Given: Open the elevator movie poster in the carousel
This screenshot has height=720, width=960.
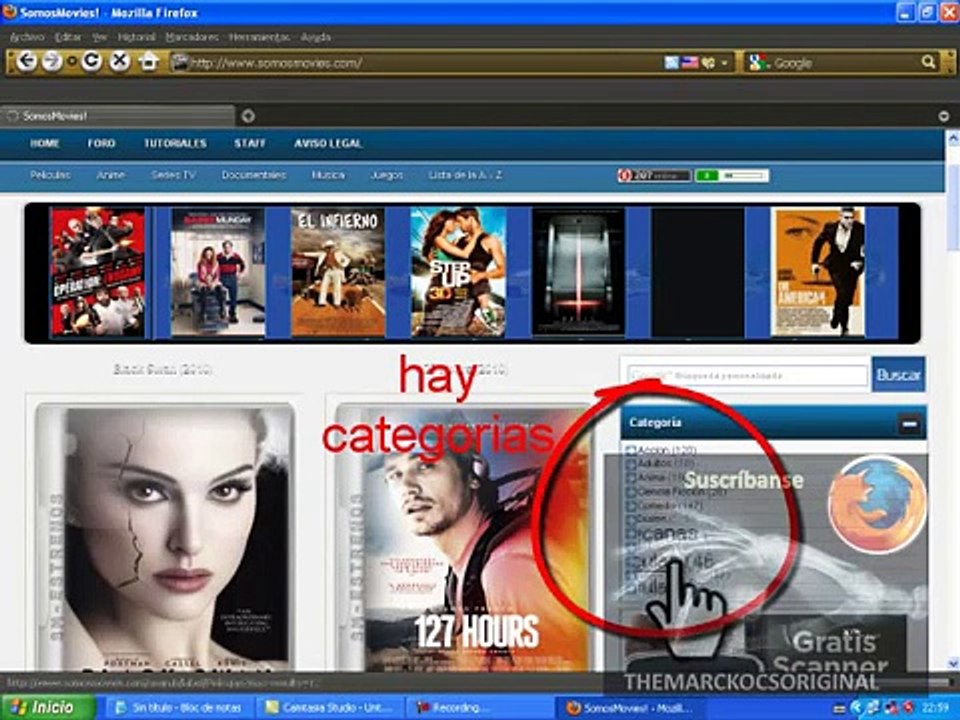Looking at the screenshot, I should click(578, 272).
